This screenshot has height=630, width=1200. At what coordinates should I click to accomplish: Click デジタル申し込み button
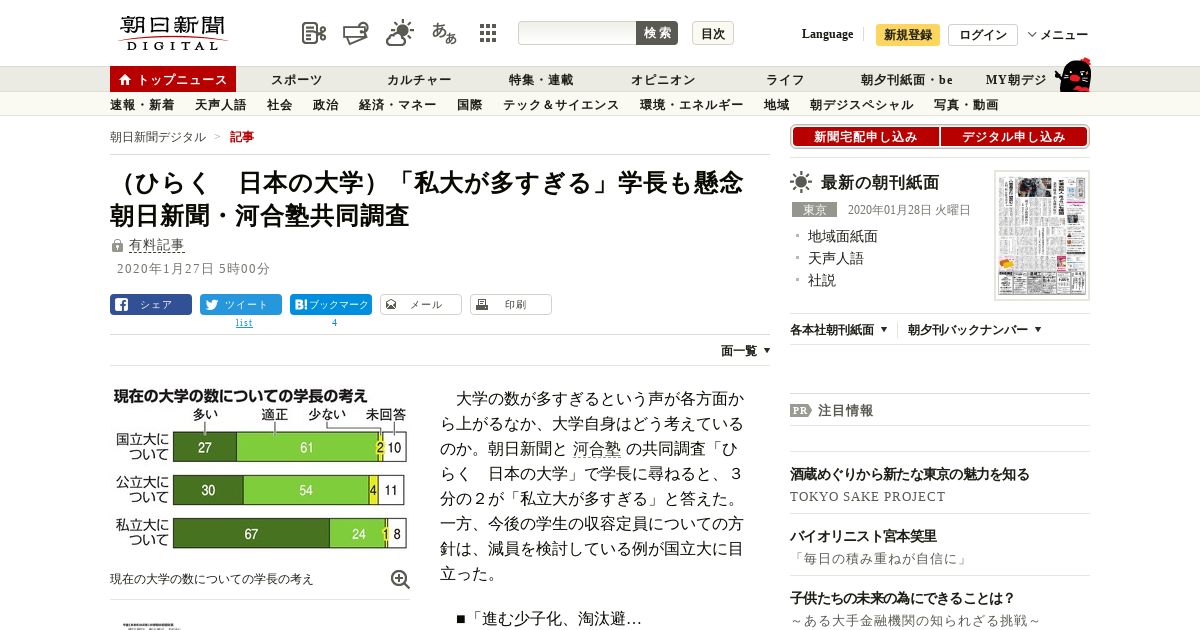pos(1013,137)
